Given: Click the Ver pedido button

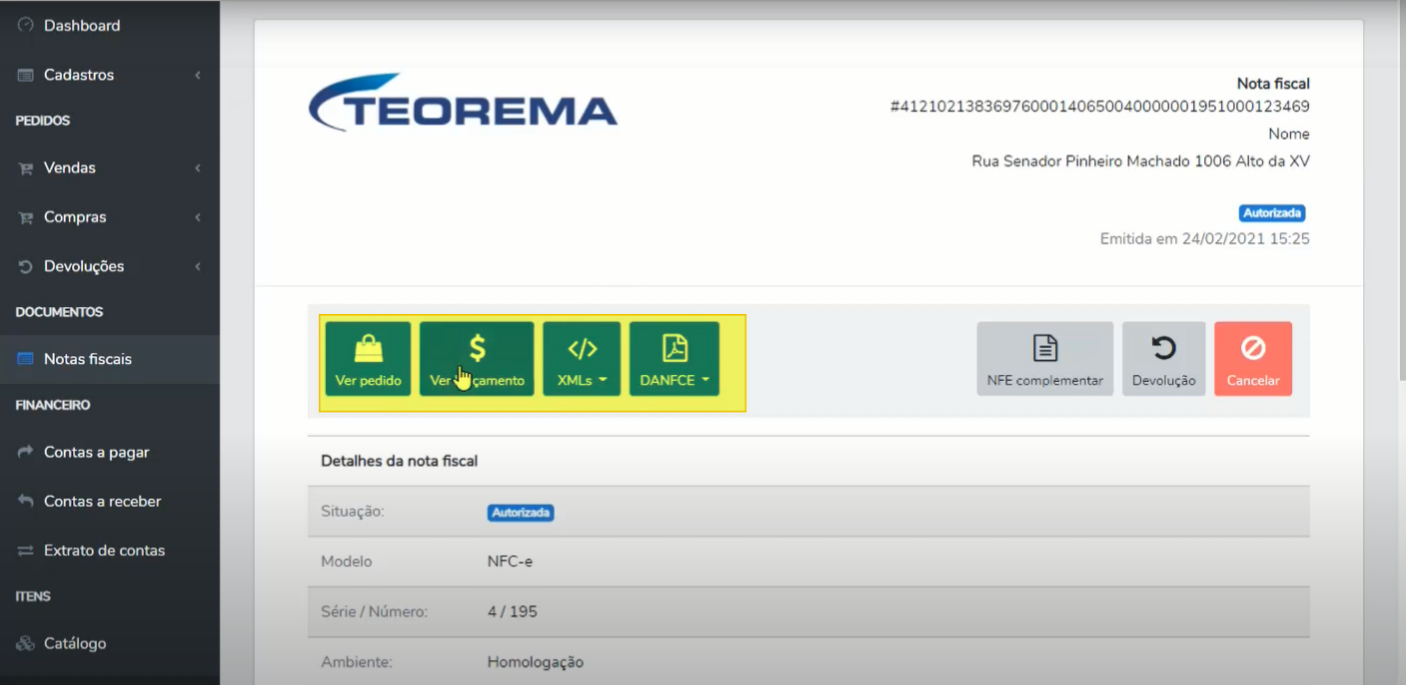Looking at the screenshot, I should (368, 359).
